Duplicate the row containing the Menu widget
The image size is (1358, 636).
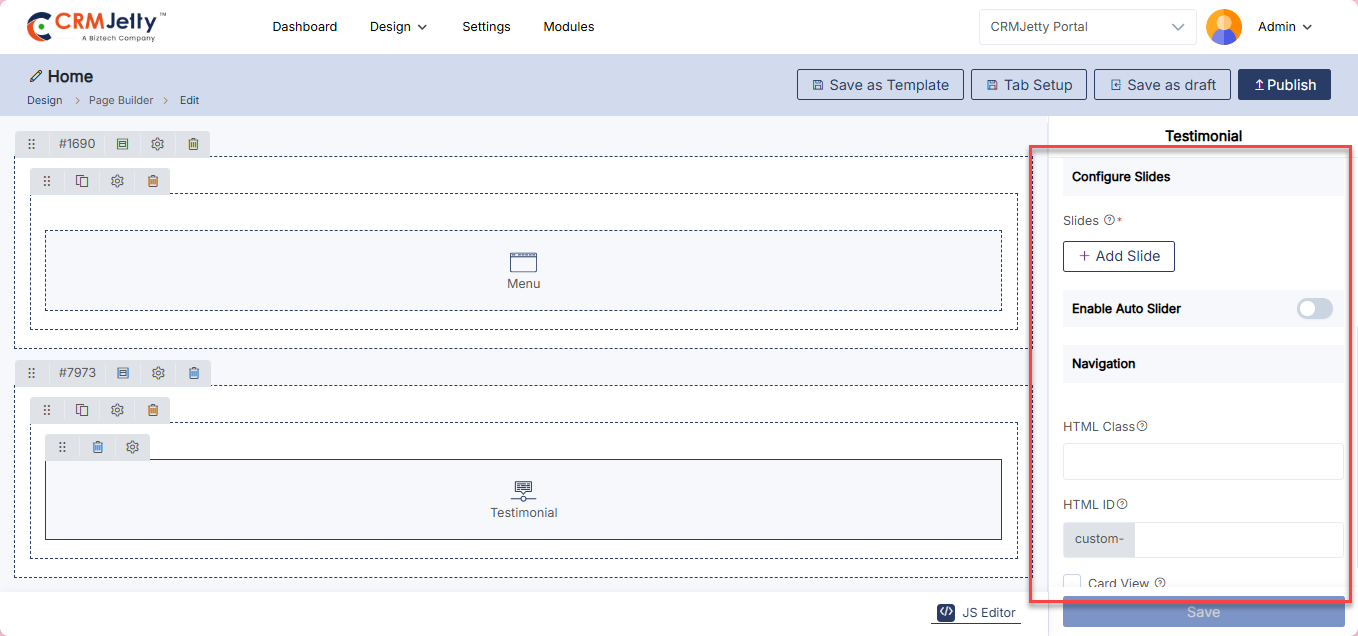click(82, 181)
